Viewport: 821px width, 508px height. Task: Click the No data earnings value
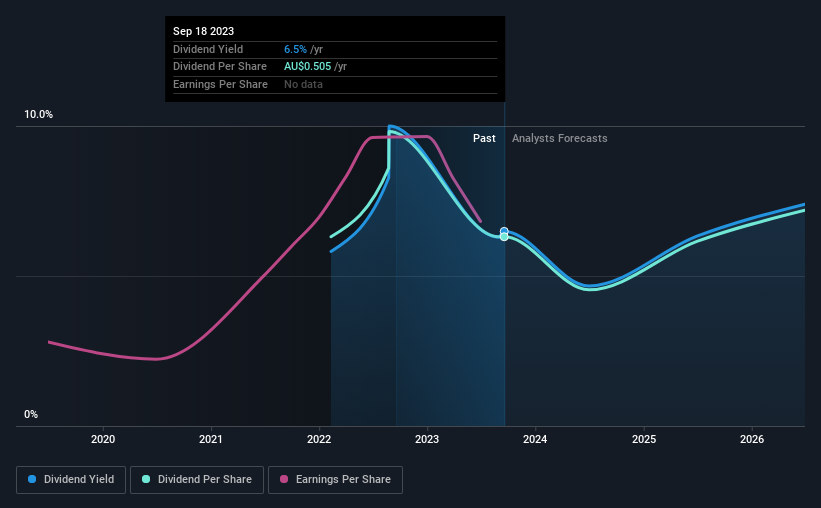[x=303, y=84]
